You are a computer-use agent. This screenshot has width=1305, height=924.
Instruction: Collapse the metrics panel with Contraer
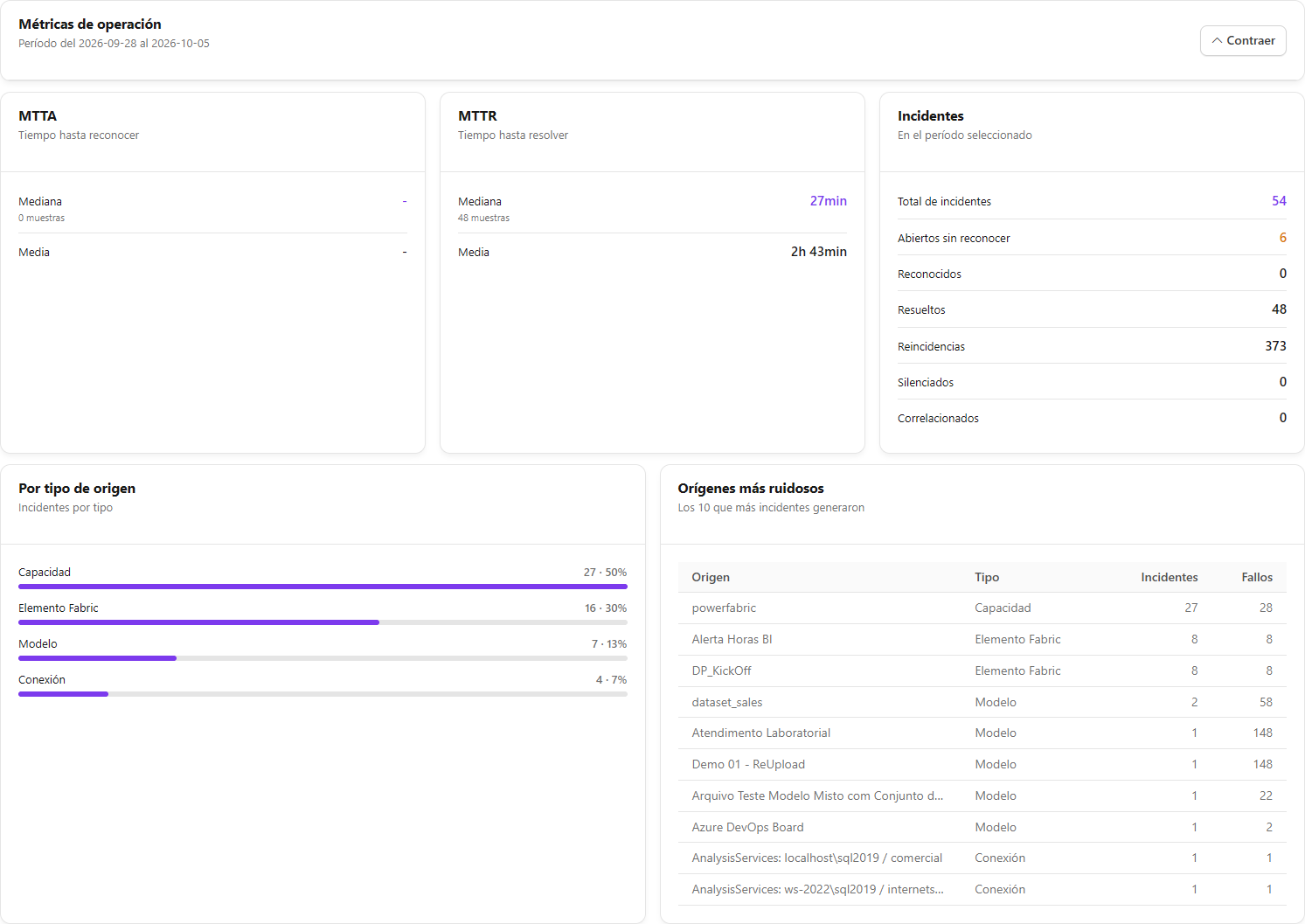[x=1243, y=41]
